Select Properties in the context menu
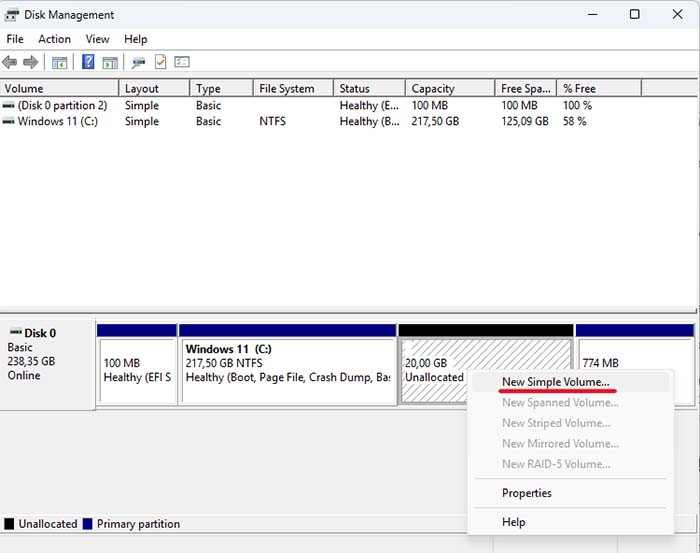Screen dimensions: 700x553 527,493
